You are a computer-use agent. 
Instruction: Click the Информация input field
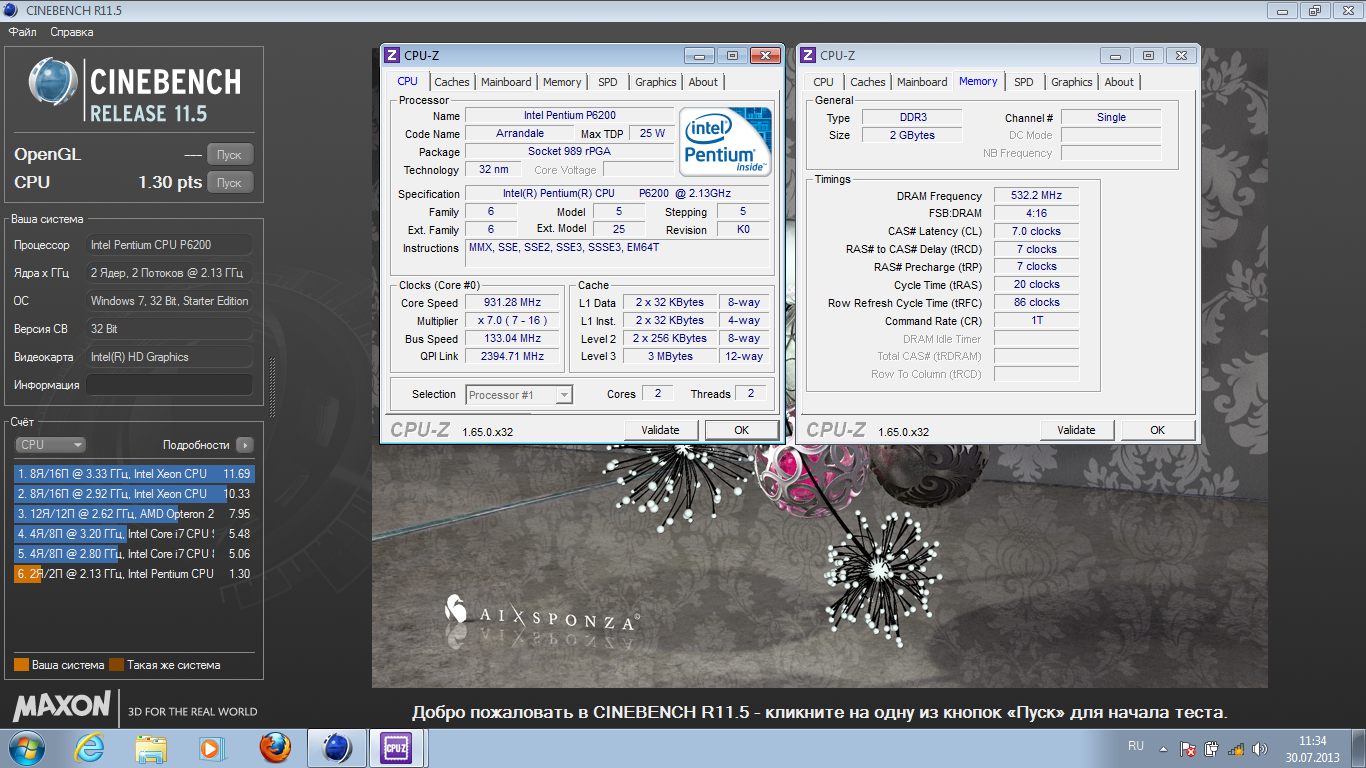coord(169,385)
